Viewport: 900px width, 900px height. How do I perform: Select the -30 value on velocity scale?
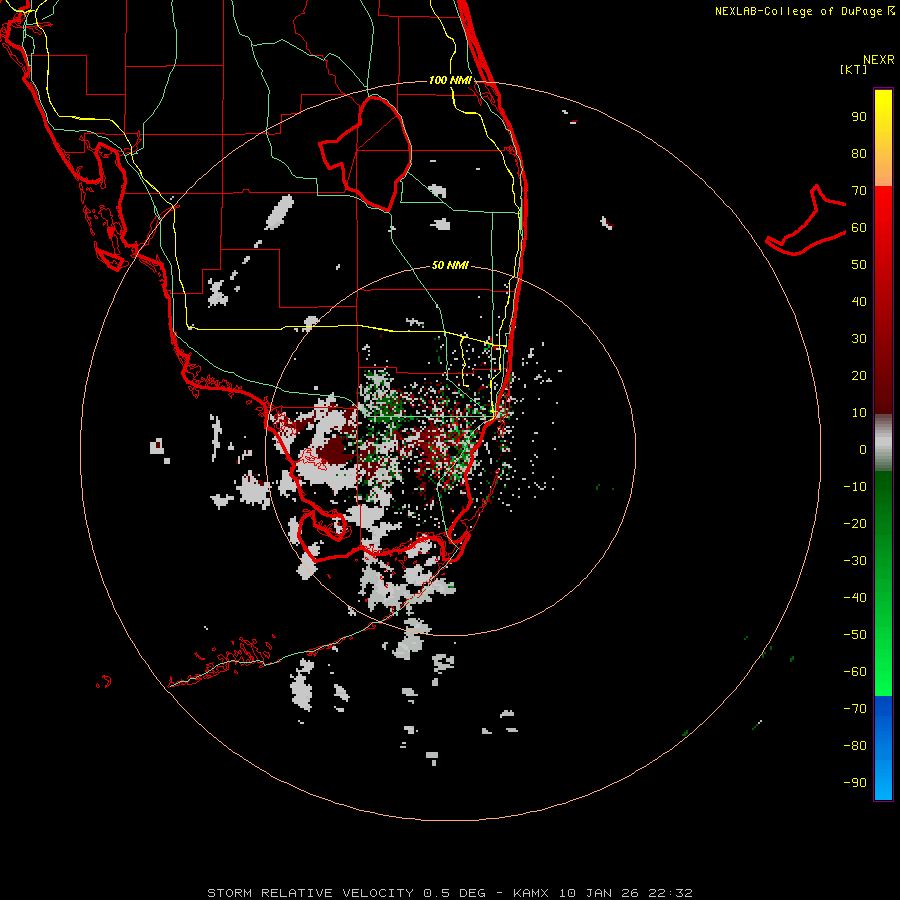(855, 561)
